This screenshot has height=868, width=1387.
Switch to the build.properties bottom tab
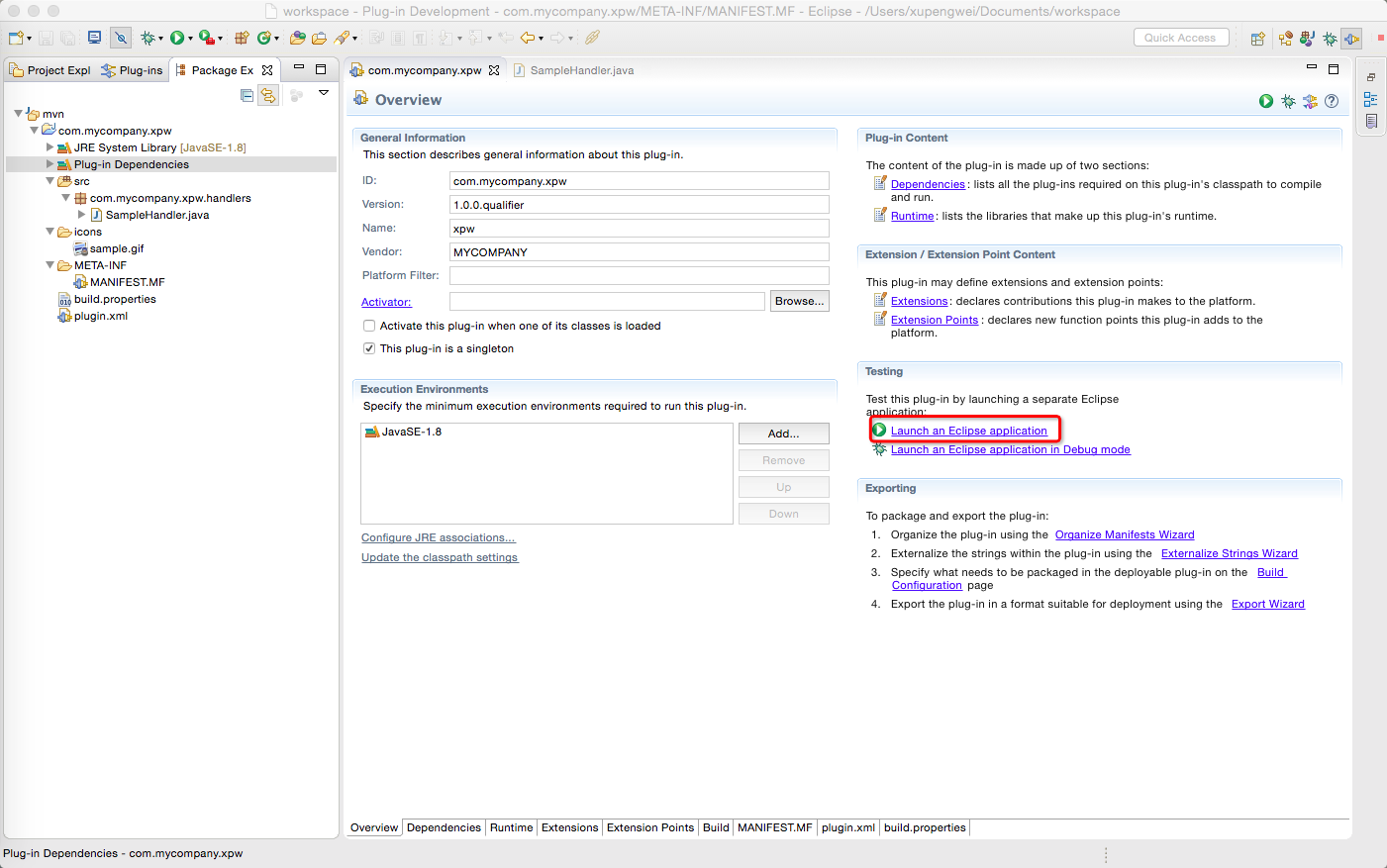coord(925,828)
